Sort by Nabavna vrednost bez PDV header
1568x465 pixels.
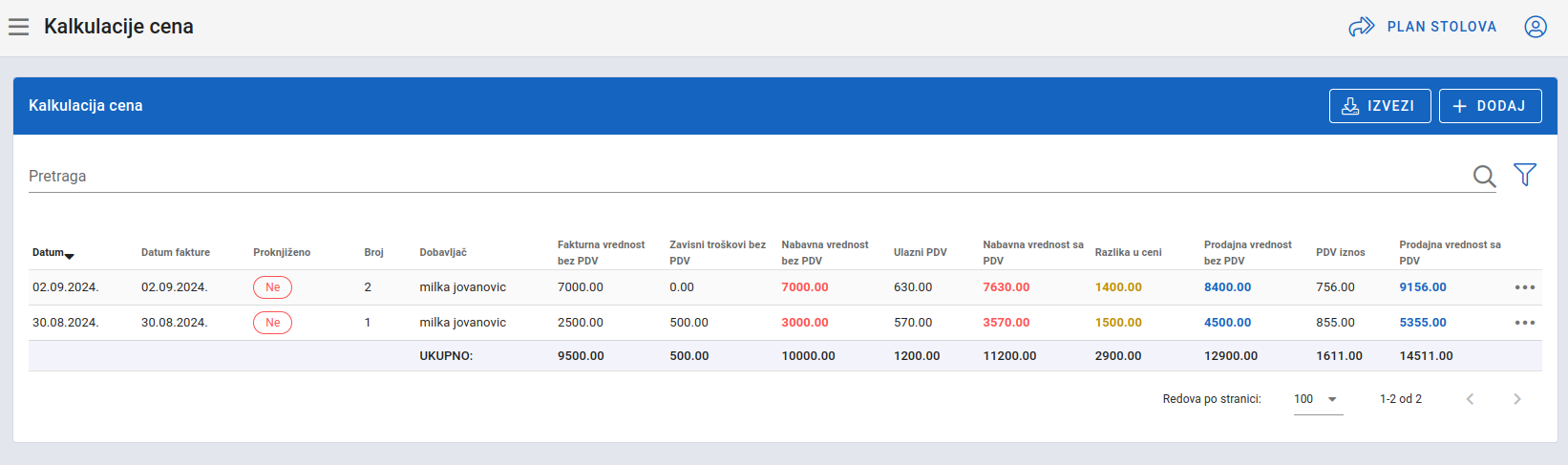[825, 252]
